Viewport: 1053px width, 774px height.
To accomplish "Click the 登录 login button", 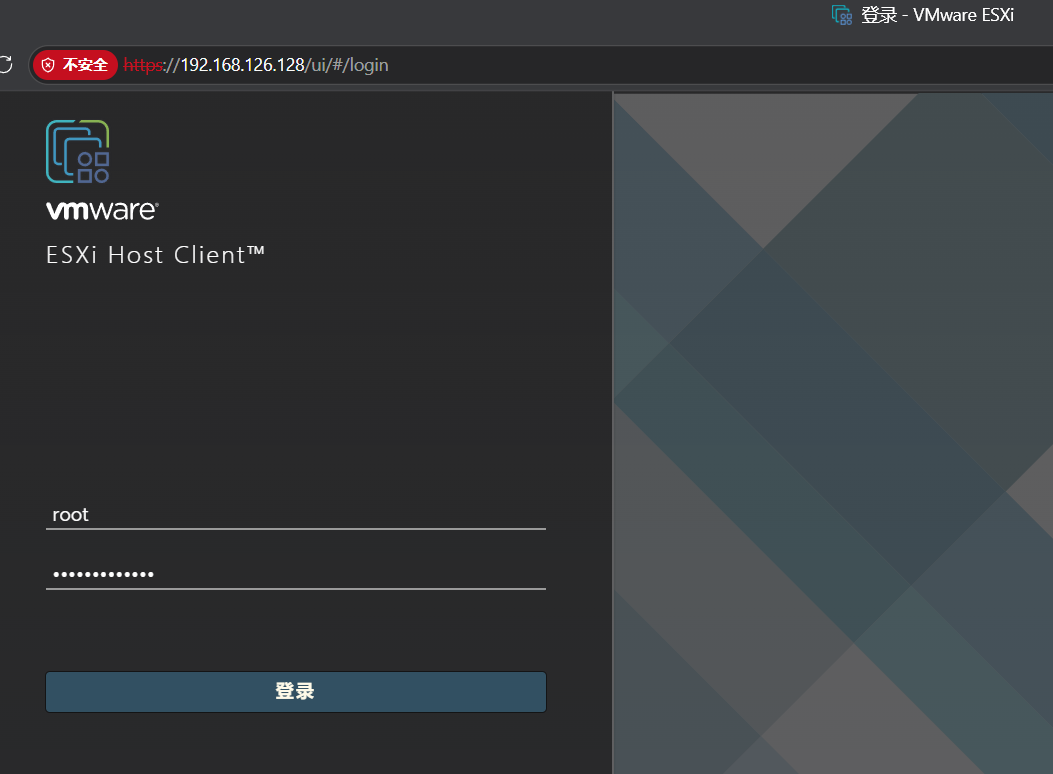I will 295,691.
